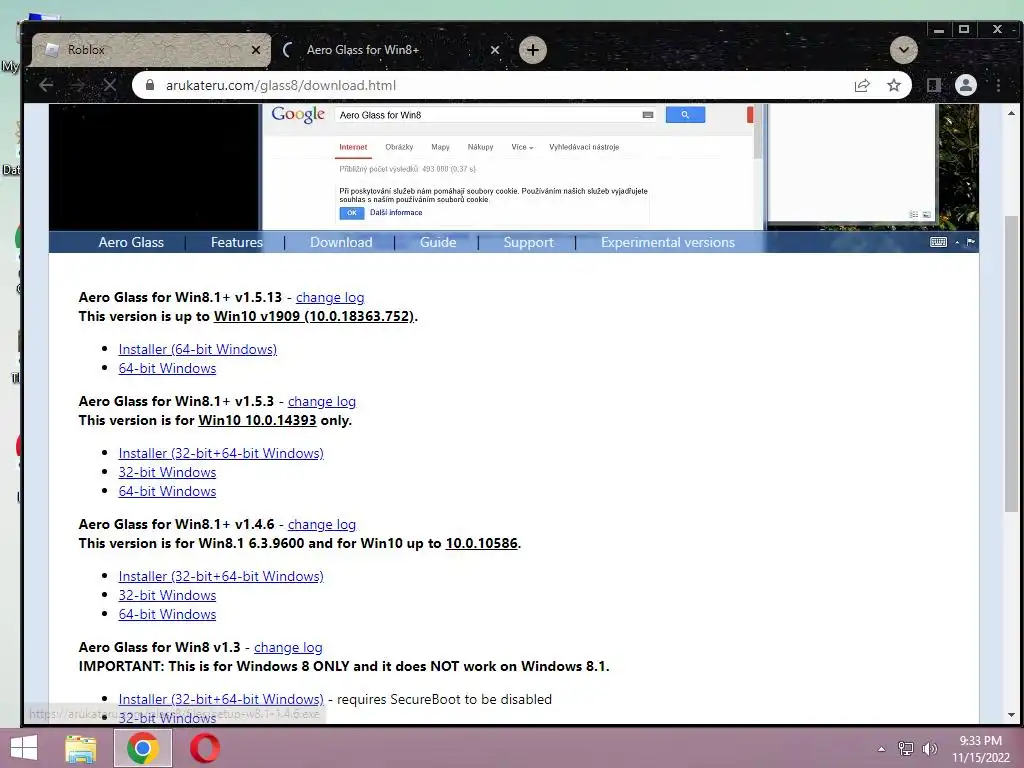1024x768 pixels.
Task: Close the Aero Glass for Win8+ tab
Action: [495, 50]
